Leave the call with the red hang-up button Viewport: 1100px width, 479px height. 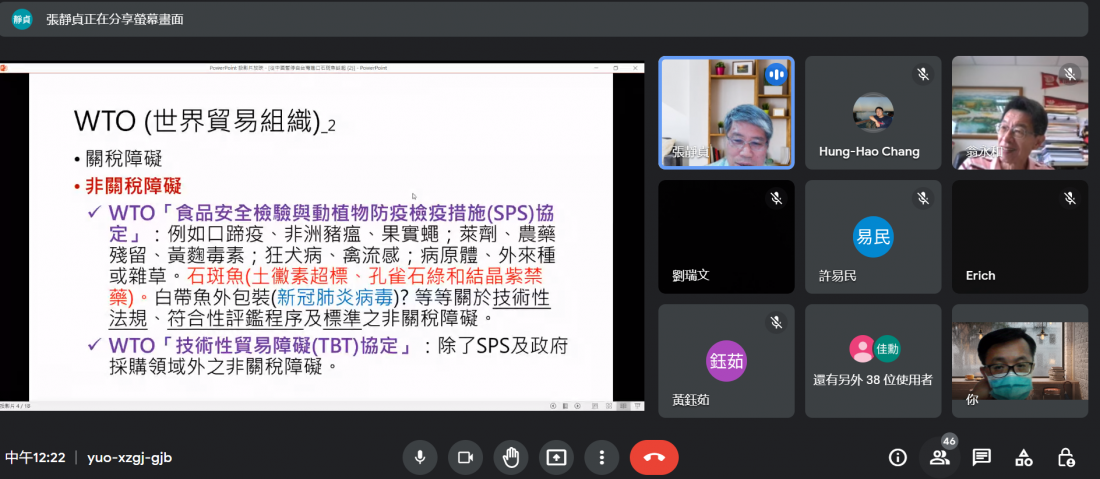654,457
